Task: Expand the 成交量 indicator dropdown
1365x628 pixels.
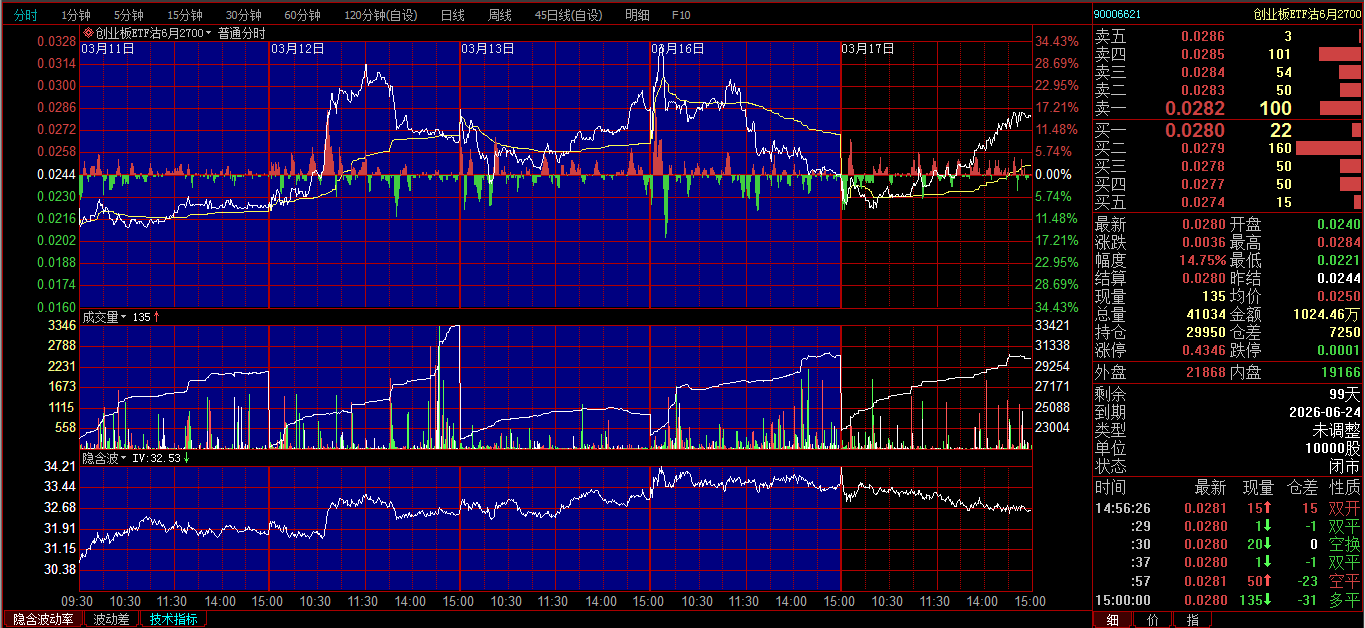Action: pyautogui.click(x=123, y=317)
